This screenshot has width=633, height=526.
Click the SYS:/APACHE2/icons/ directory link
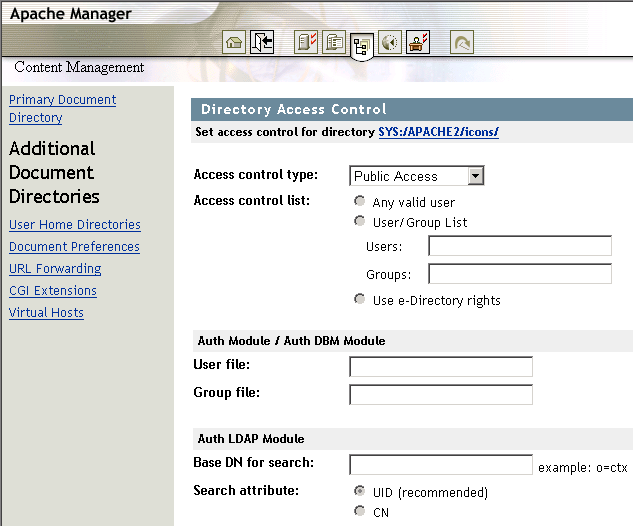coord(438,132)
